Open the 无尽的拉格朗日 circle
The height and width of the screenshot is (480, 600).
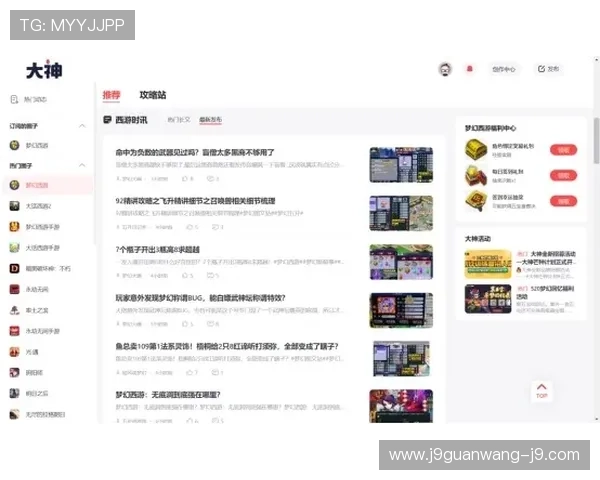click(x=37, y=414)
